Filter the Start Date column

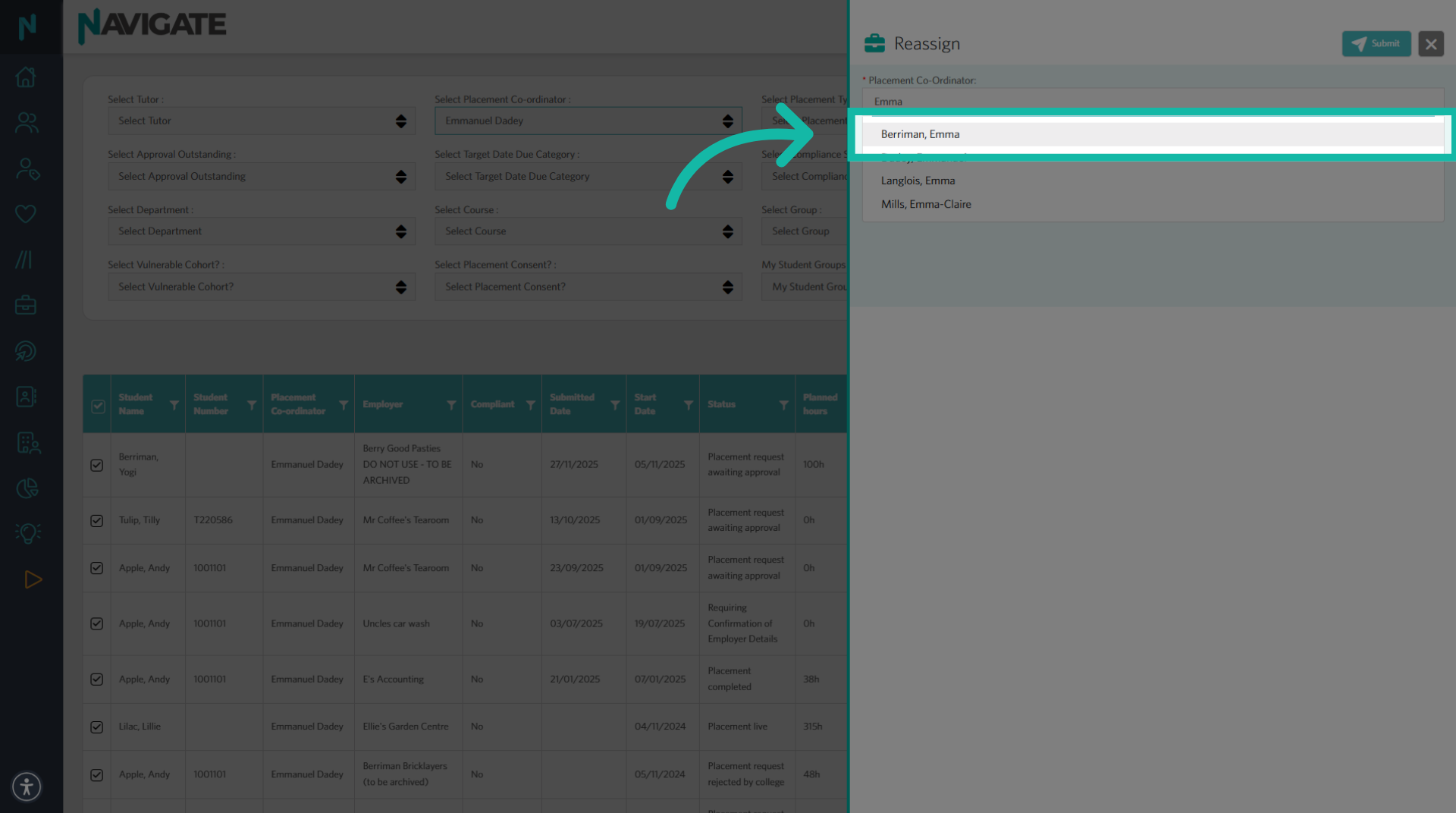click(x=689, y=405)
